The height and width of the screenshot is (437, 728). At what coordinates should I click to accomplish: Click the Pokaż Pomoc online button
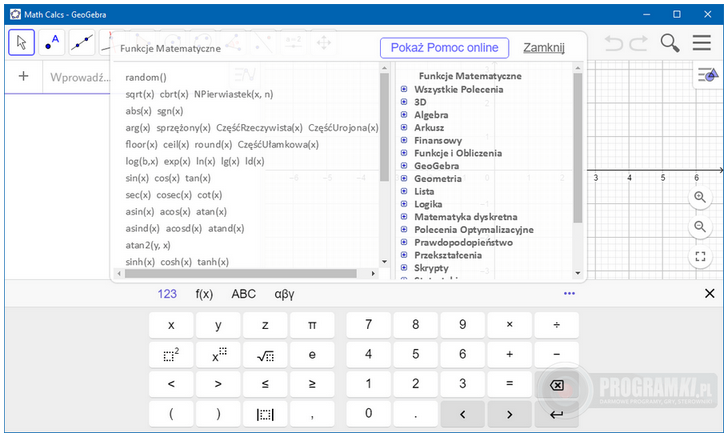click(x=444, y=48)
